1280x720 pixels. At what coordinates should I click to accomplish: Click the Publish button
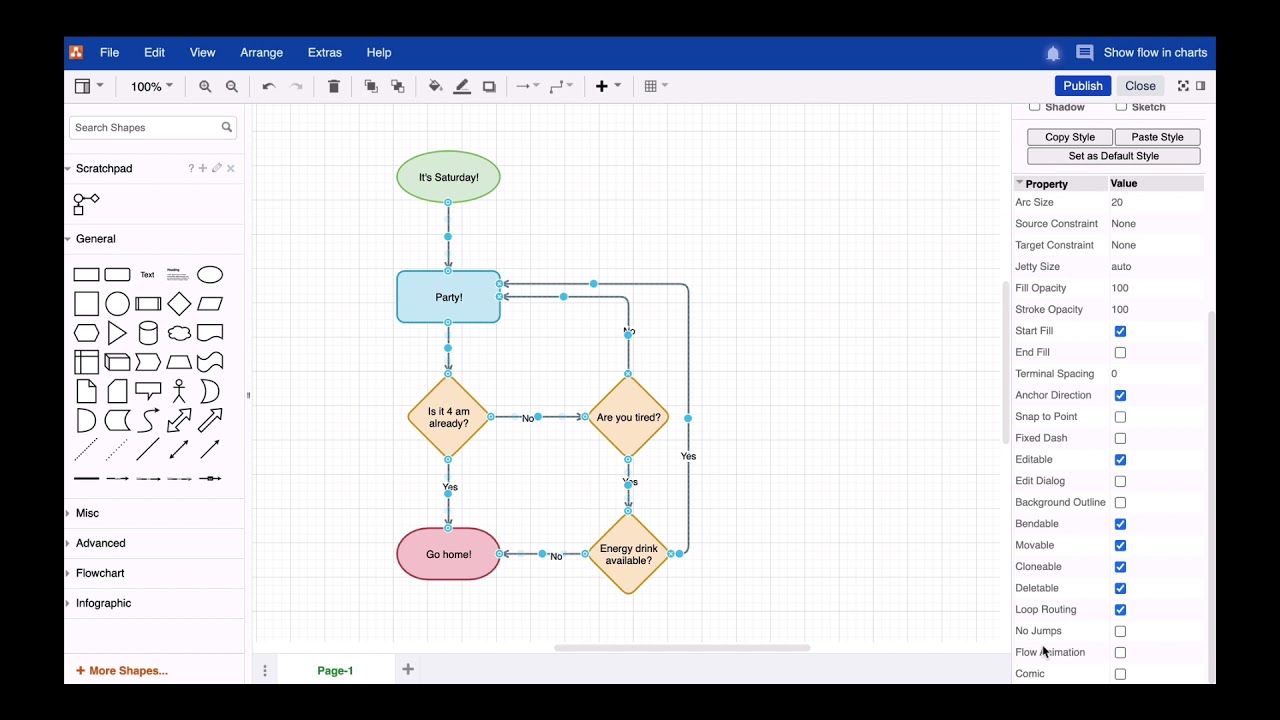pyautogui.click(x=1083, y=86)
